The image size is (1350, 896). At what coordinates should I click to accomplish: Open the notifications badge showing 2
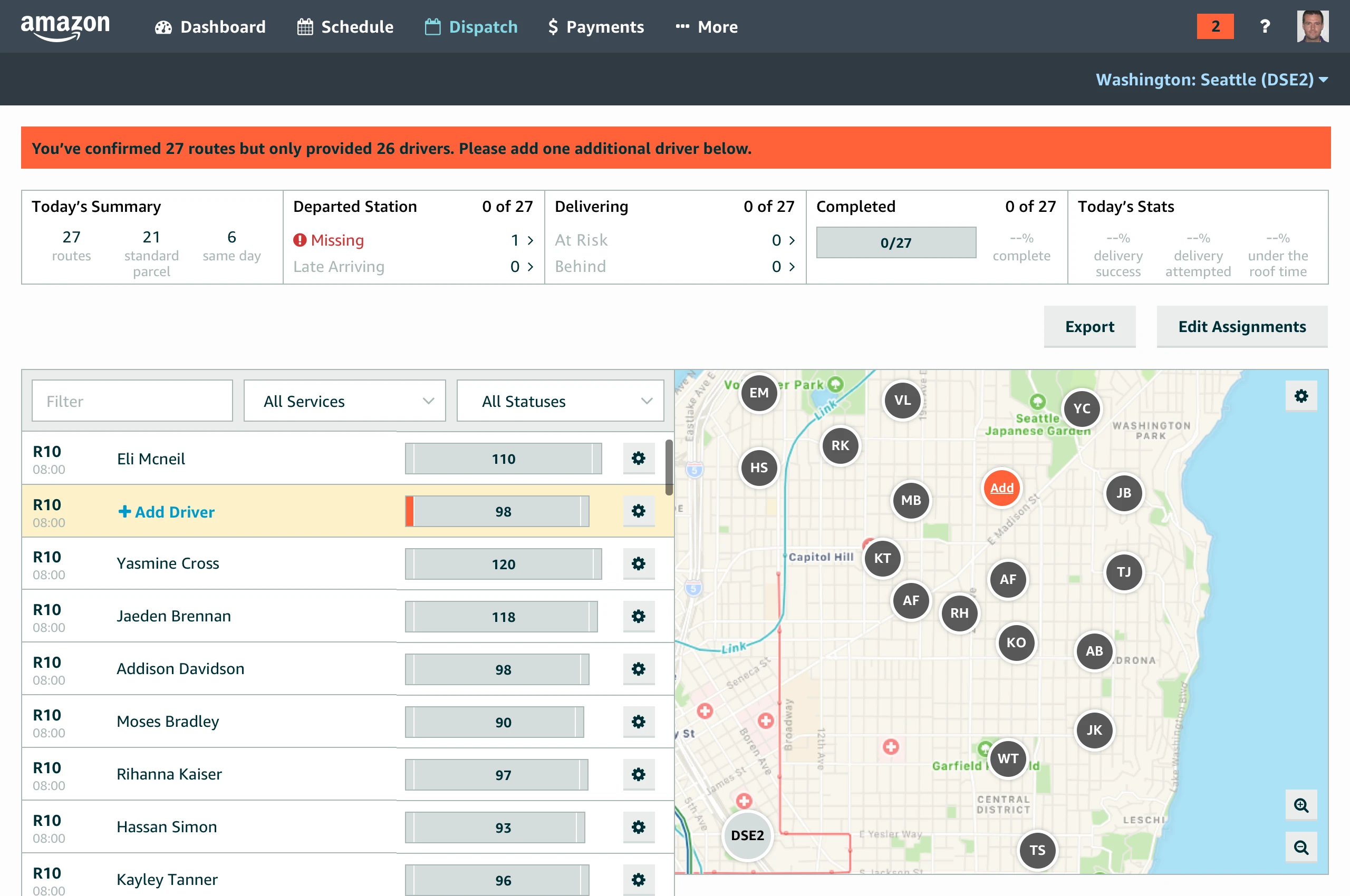coord(1215,27)
